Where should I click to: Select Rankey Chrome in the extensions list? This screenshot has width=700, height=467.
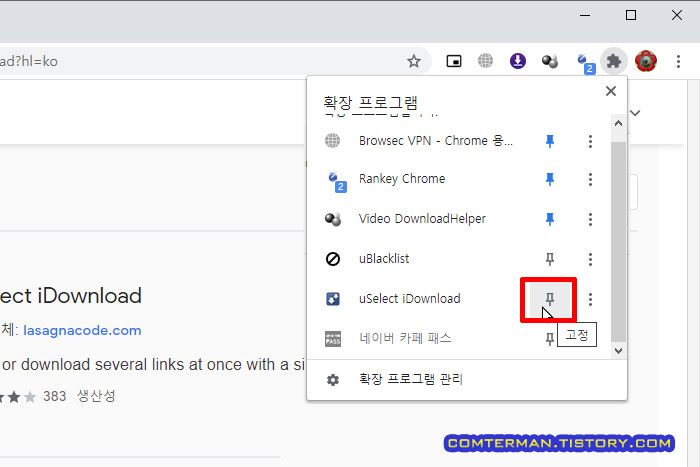[402, 179]
